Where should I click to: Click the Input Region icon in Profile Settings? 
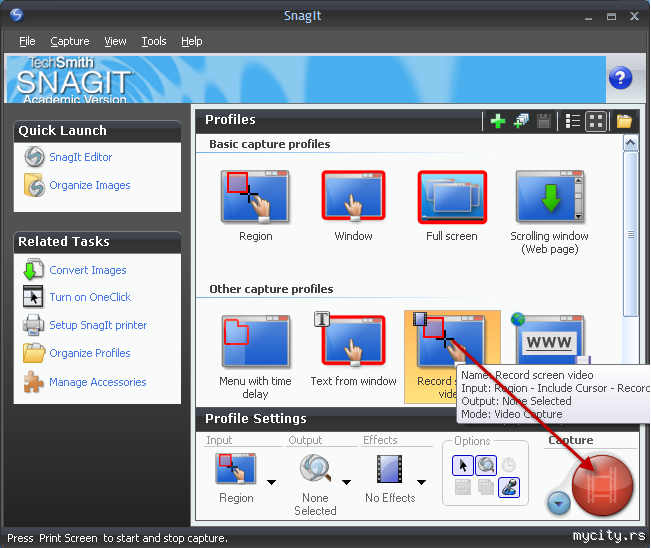(235, 469)
